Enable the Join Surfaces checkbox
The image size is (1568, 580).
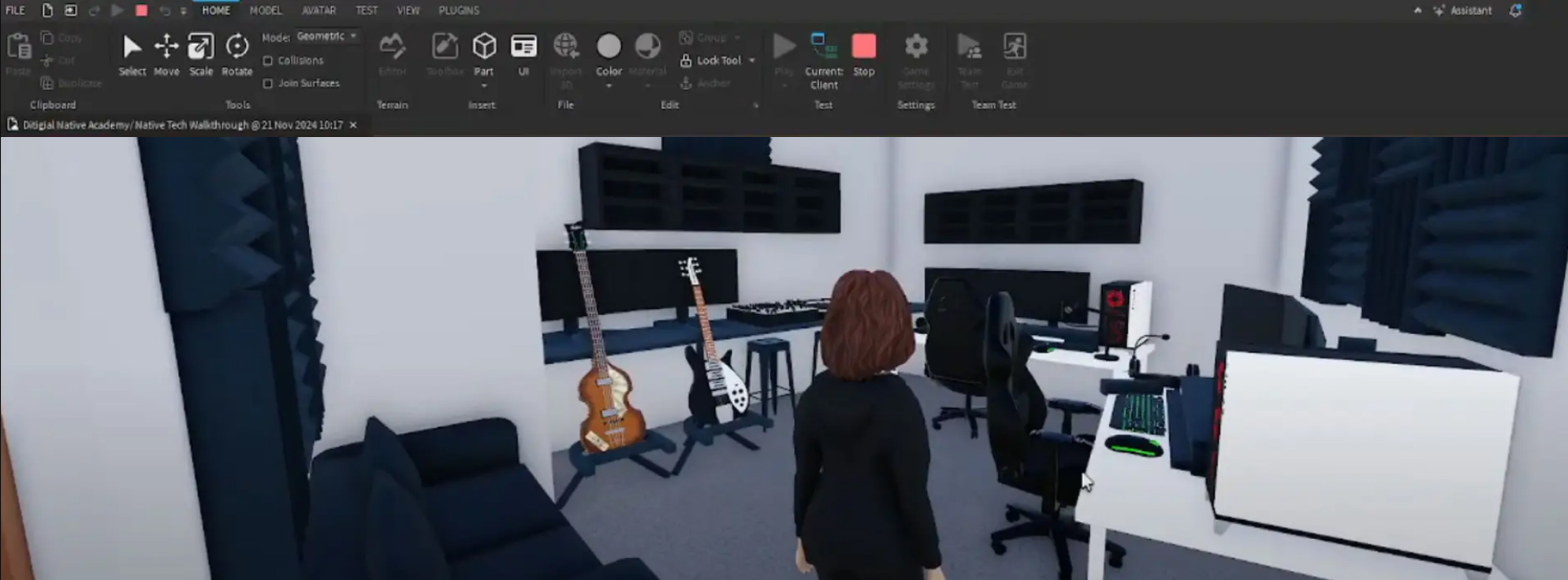pyautogui.click(x=268, y=84)
